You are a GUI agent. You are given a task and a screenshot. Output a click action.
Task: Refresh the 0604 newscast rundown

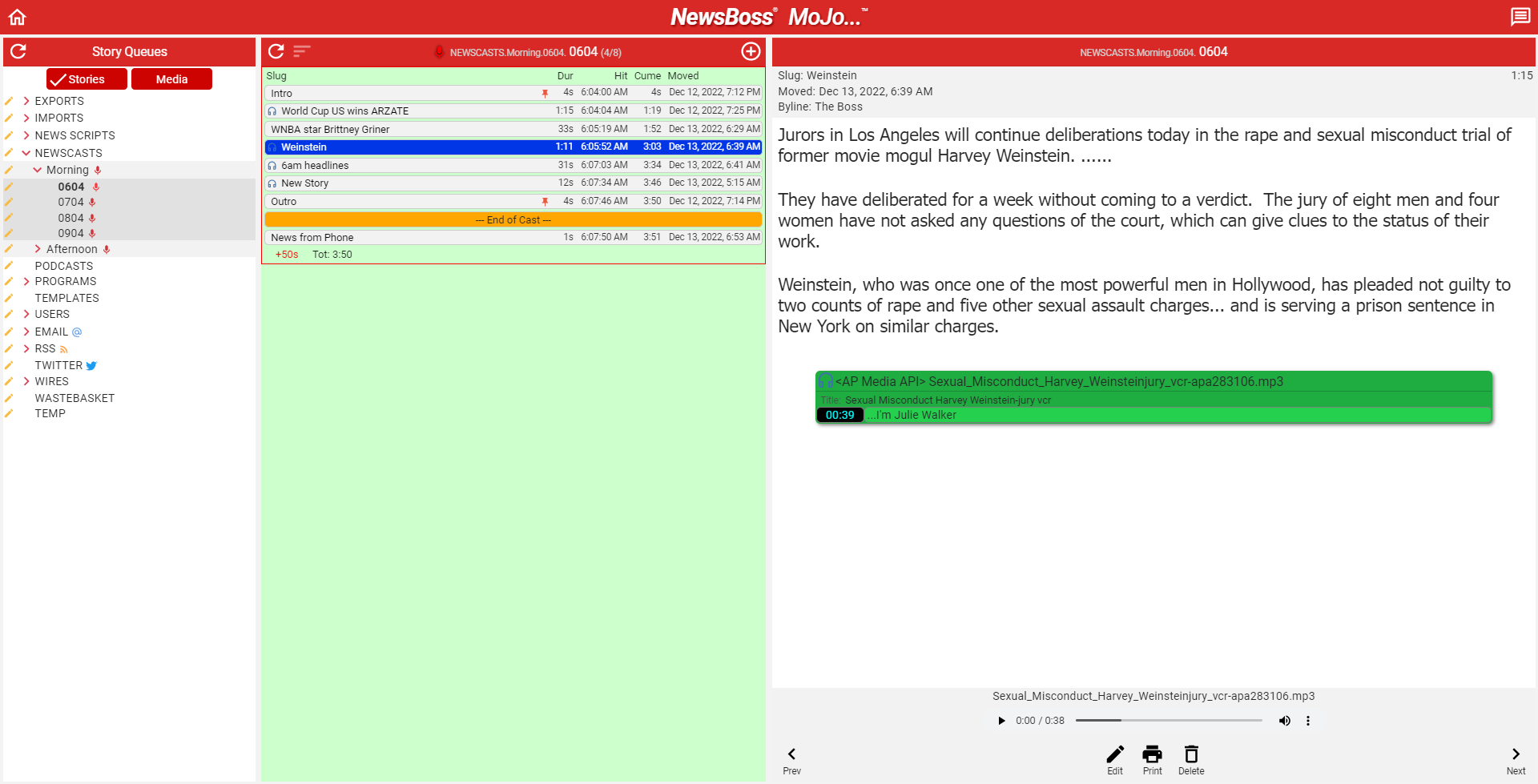pos(276,51)
